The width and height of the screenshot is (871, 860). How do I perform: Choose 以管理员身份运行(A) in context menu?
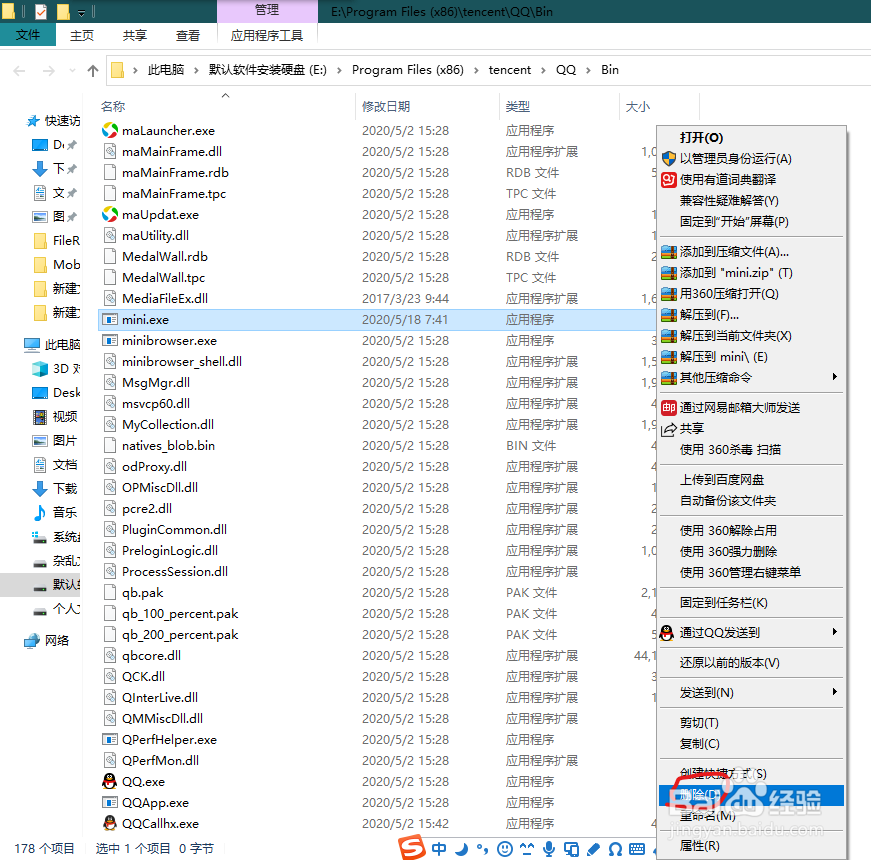752,158
